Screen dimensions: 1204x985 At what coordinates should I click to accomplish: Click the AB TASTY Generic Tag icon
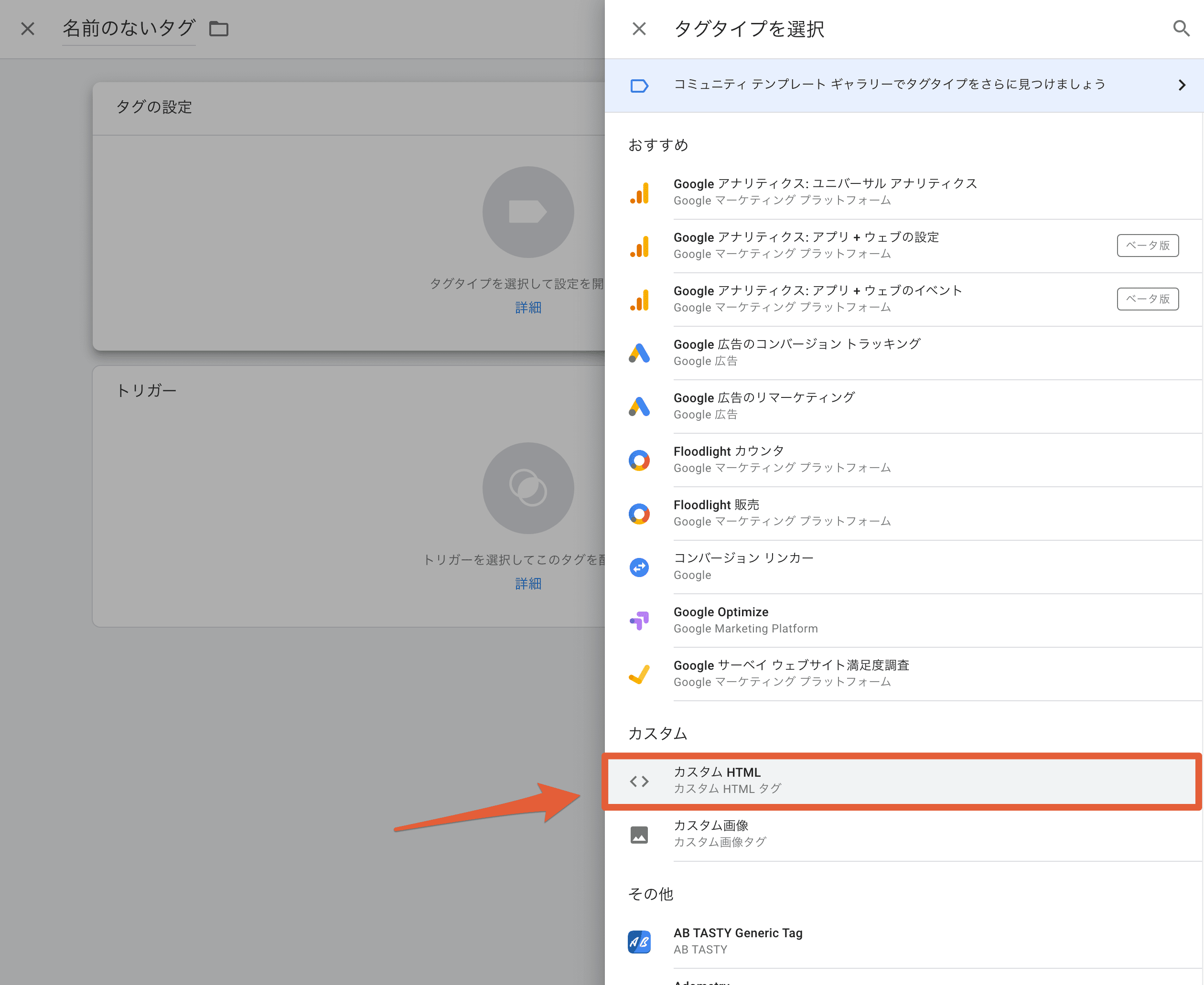[x=639, y=942]
